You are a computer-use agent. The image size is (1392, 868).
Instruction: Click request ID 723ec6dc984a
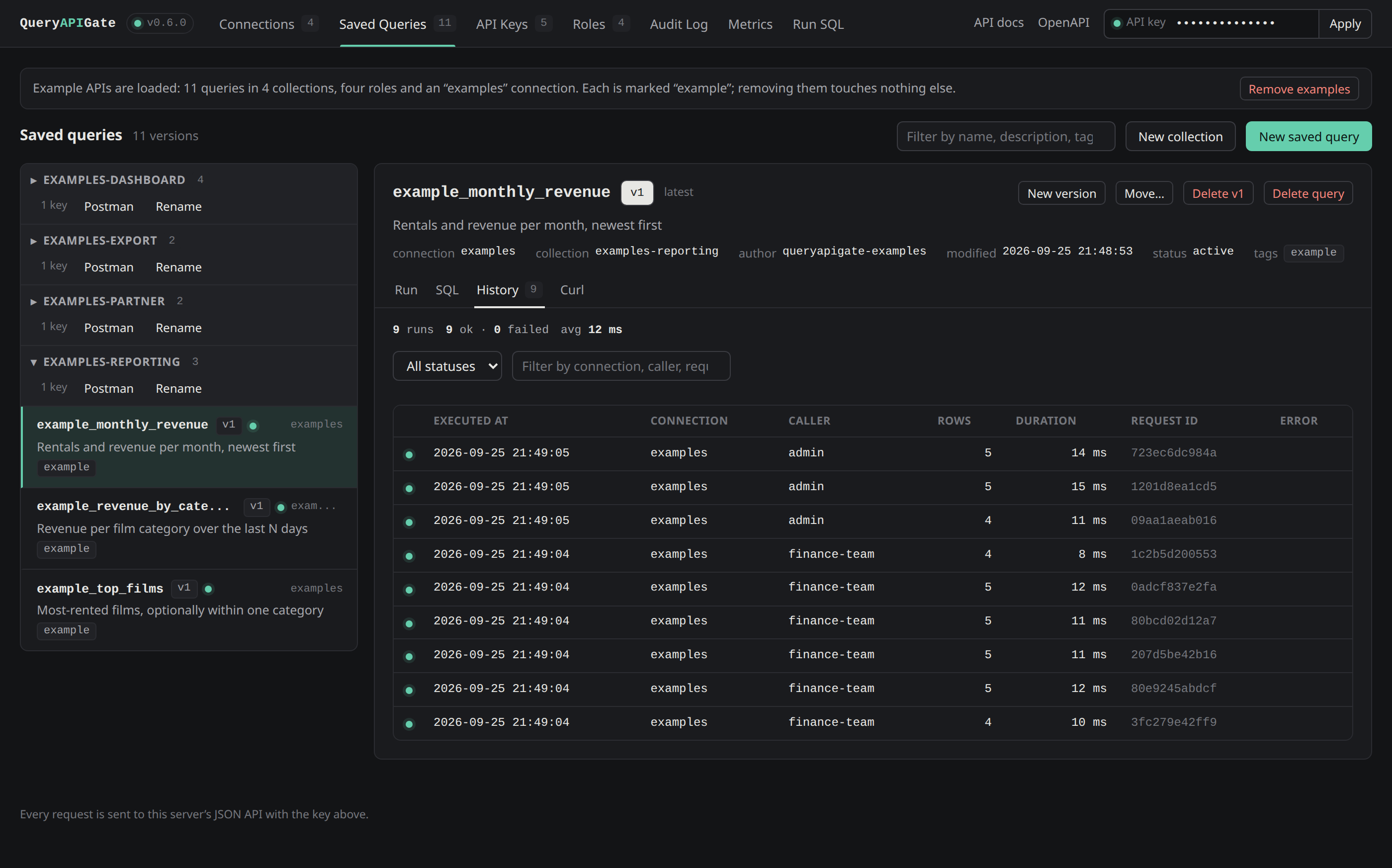point(1173,453)
